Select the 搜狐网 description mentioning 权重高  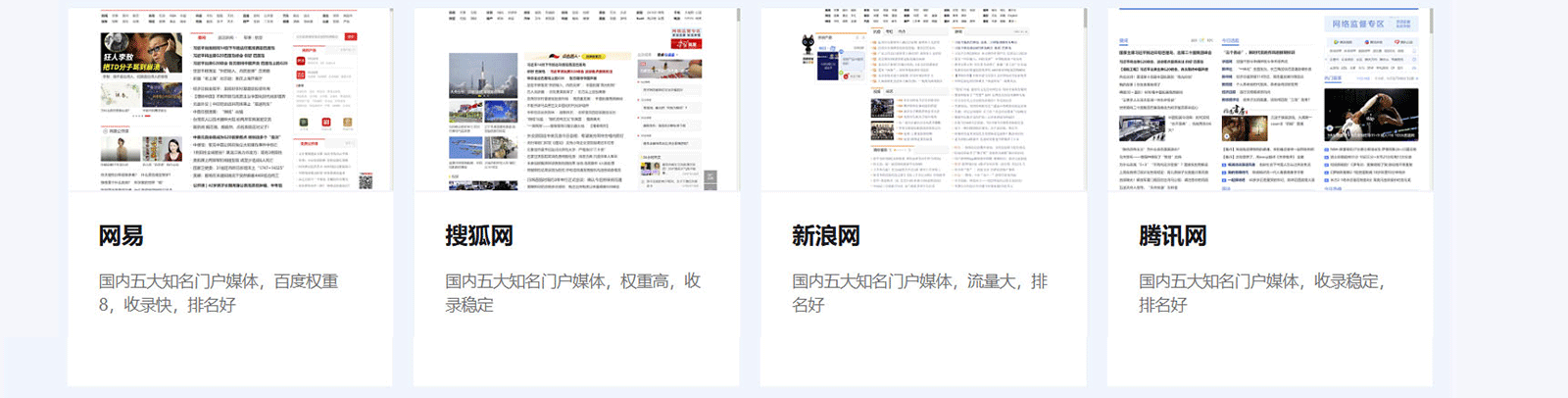tap(573, 293)
